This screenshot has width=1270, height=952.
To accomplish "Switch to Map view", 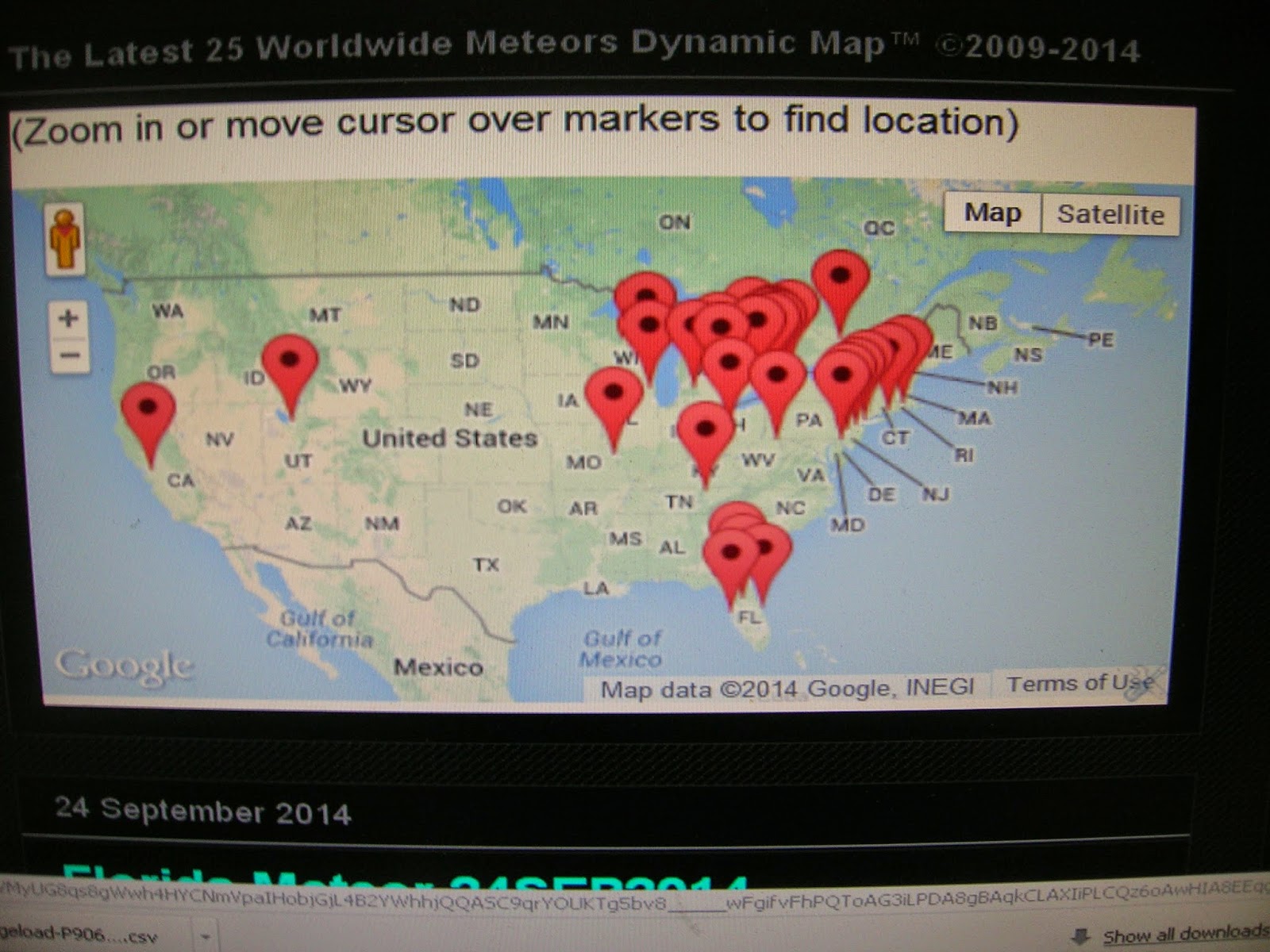I will (992, 213).
